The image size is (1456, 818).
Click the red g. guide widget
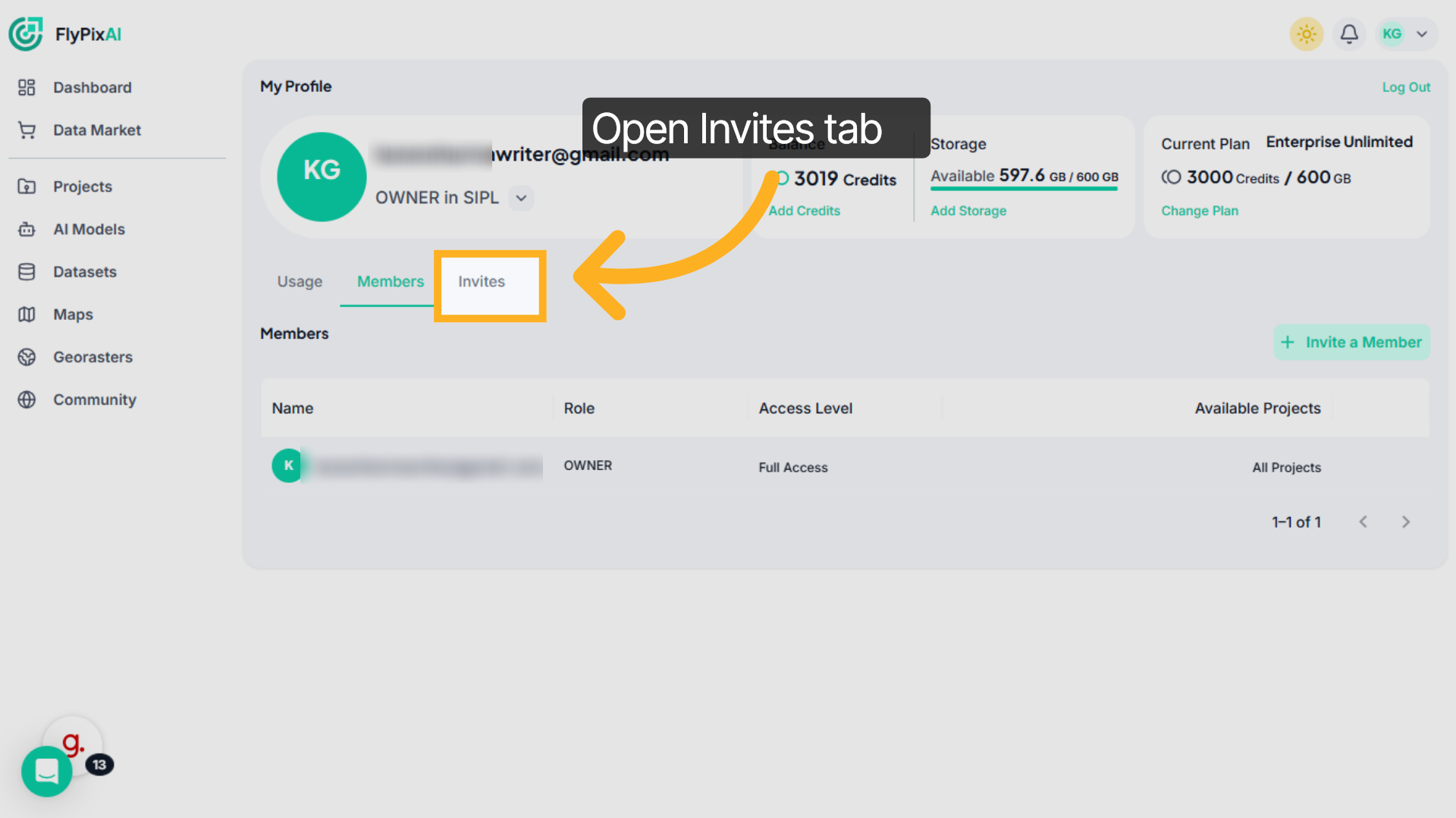coord(74,743)
